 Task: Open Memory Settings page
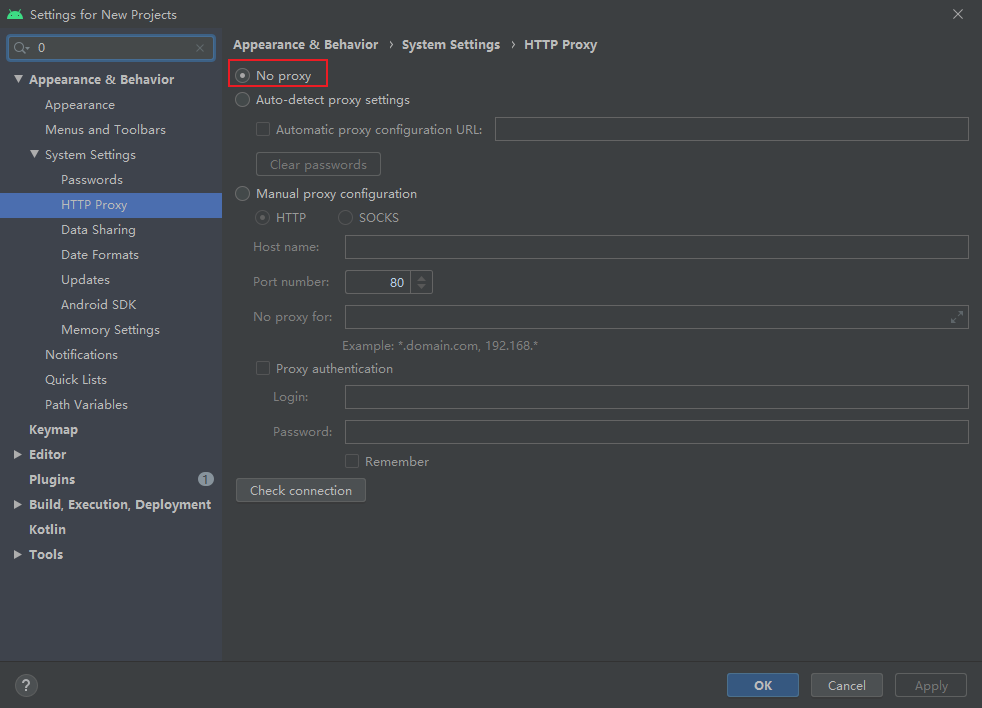[x=110, y=330]
